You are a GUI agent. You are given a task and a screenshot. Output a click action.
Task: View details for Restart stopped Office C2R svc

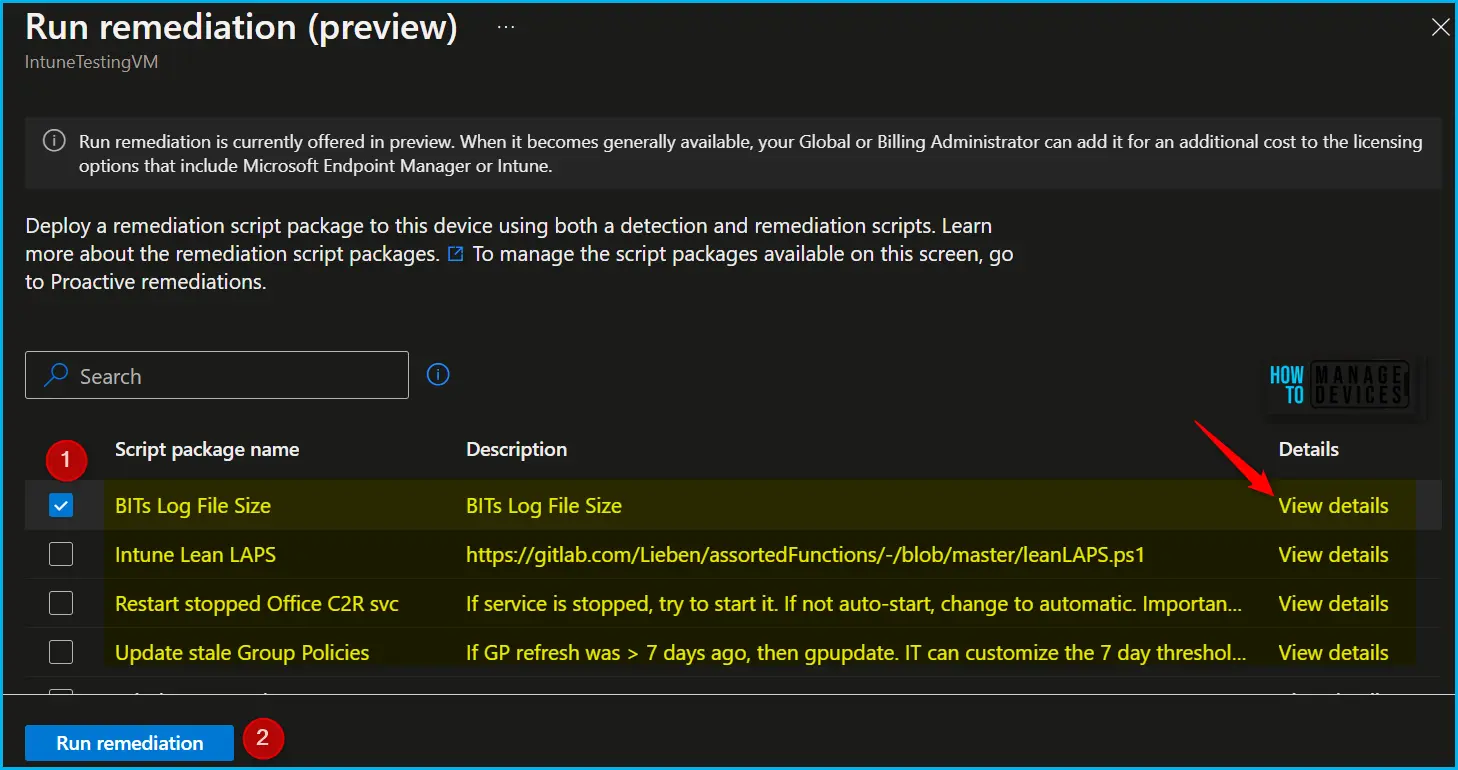[1333, 604]
